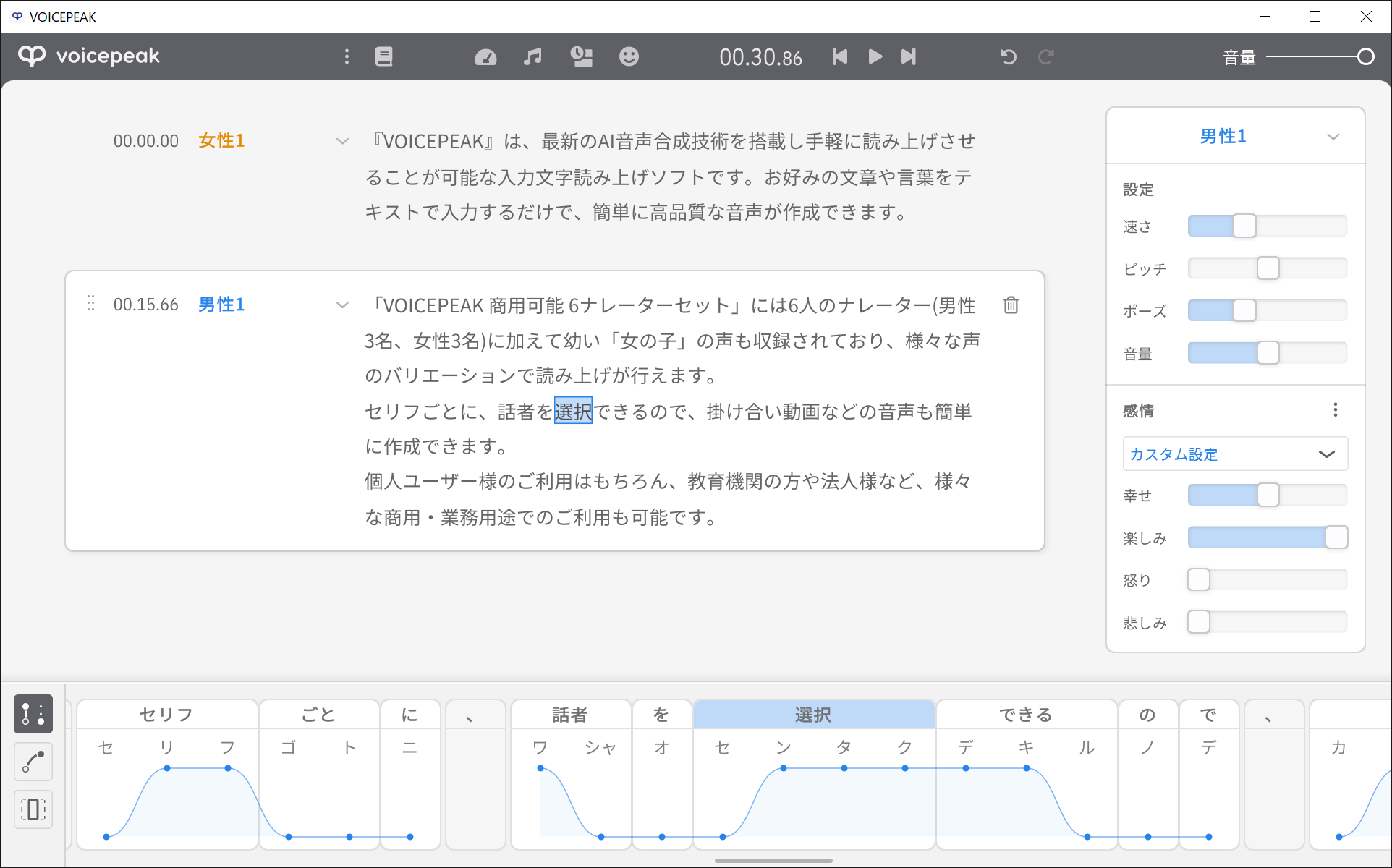
Task: Open the toolbar overflow menu (vertical dots)
Action: [x=347, y=56]
